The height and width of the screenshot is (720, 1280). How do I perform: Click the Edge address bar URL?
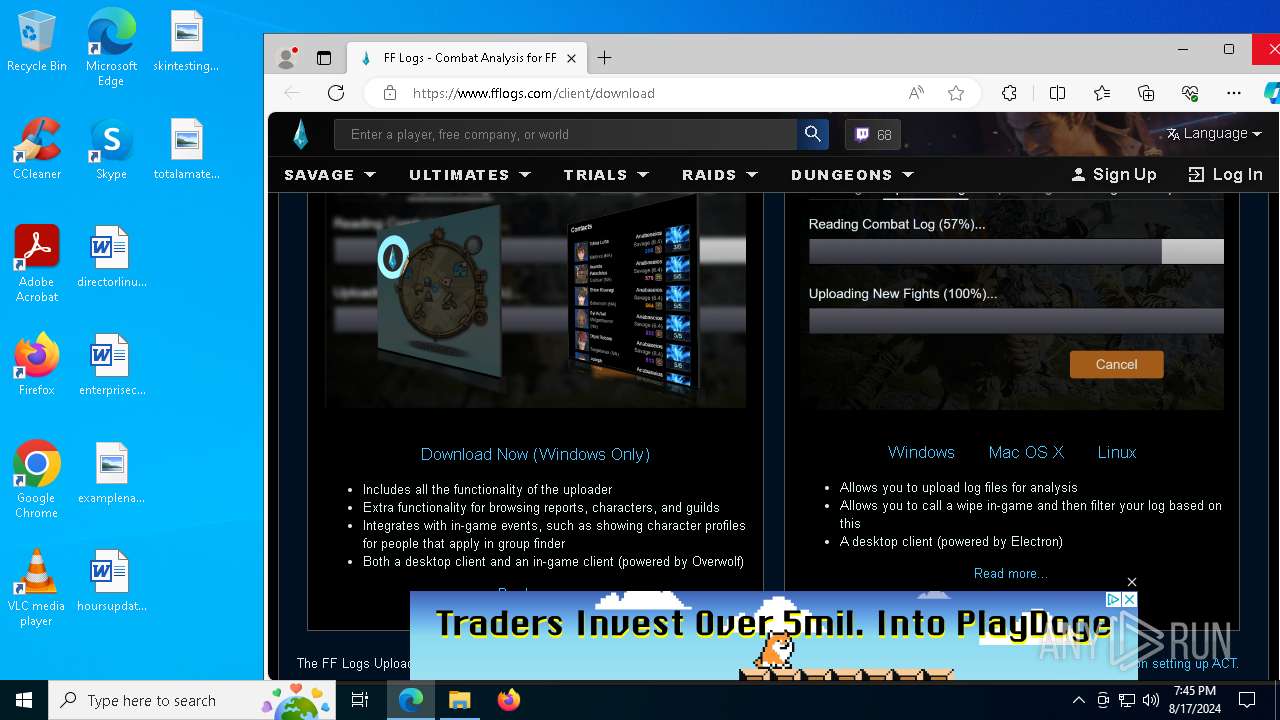533,93
